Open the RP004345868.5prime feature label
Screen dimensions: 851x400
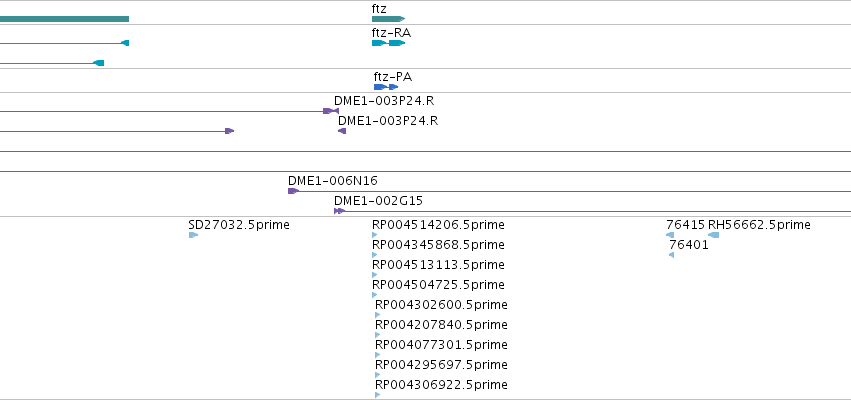(439, 245)
